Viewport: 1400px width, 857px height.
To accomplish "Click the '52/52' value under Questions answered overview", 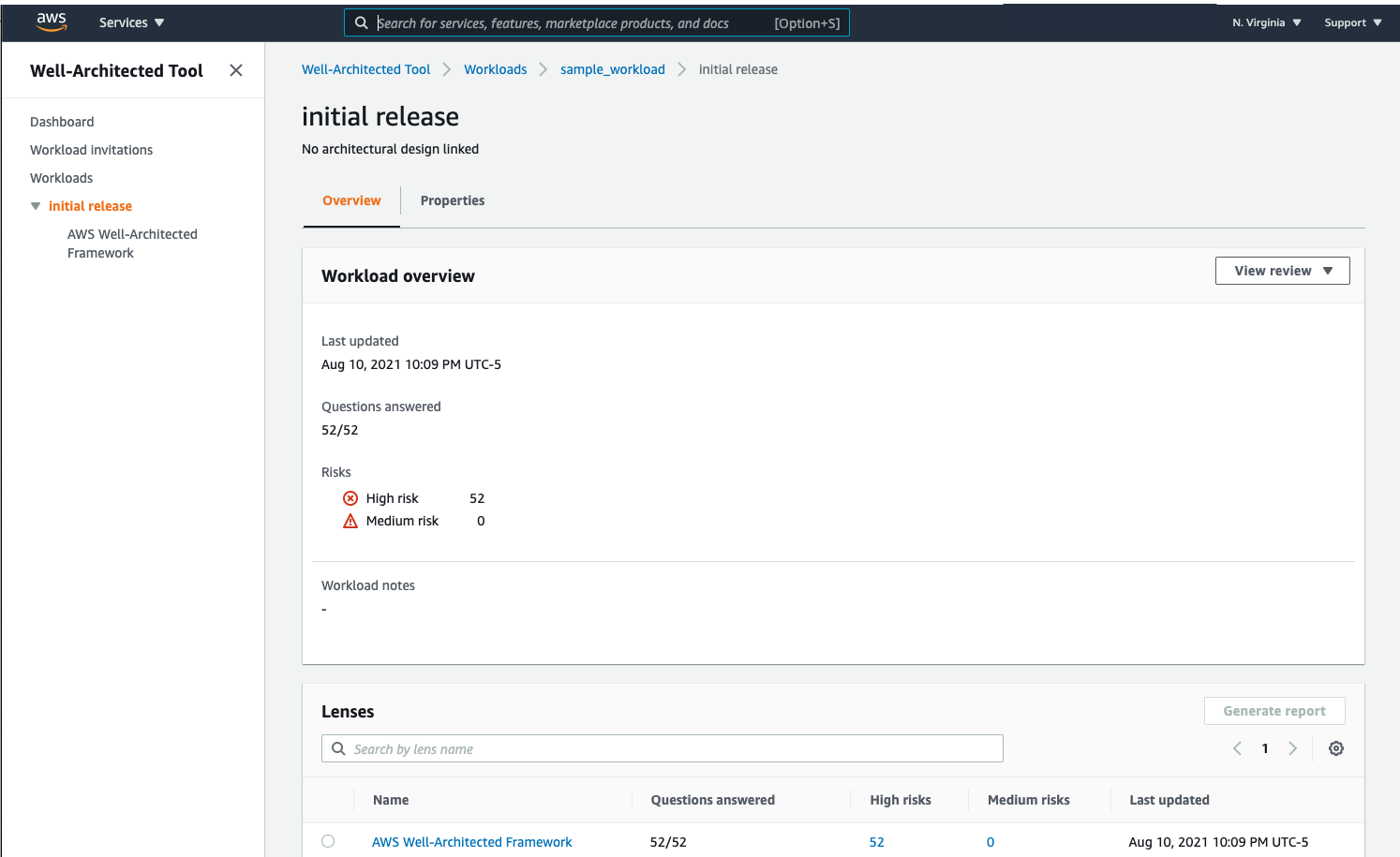I will 339,430.
